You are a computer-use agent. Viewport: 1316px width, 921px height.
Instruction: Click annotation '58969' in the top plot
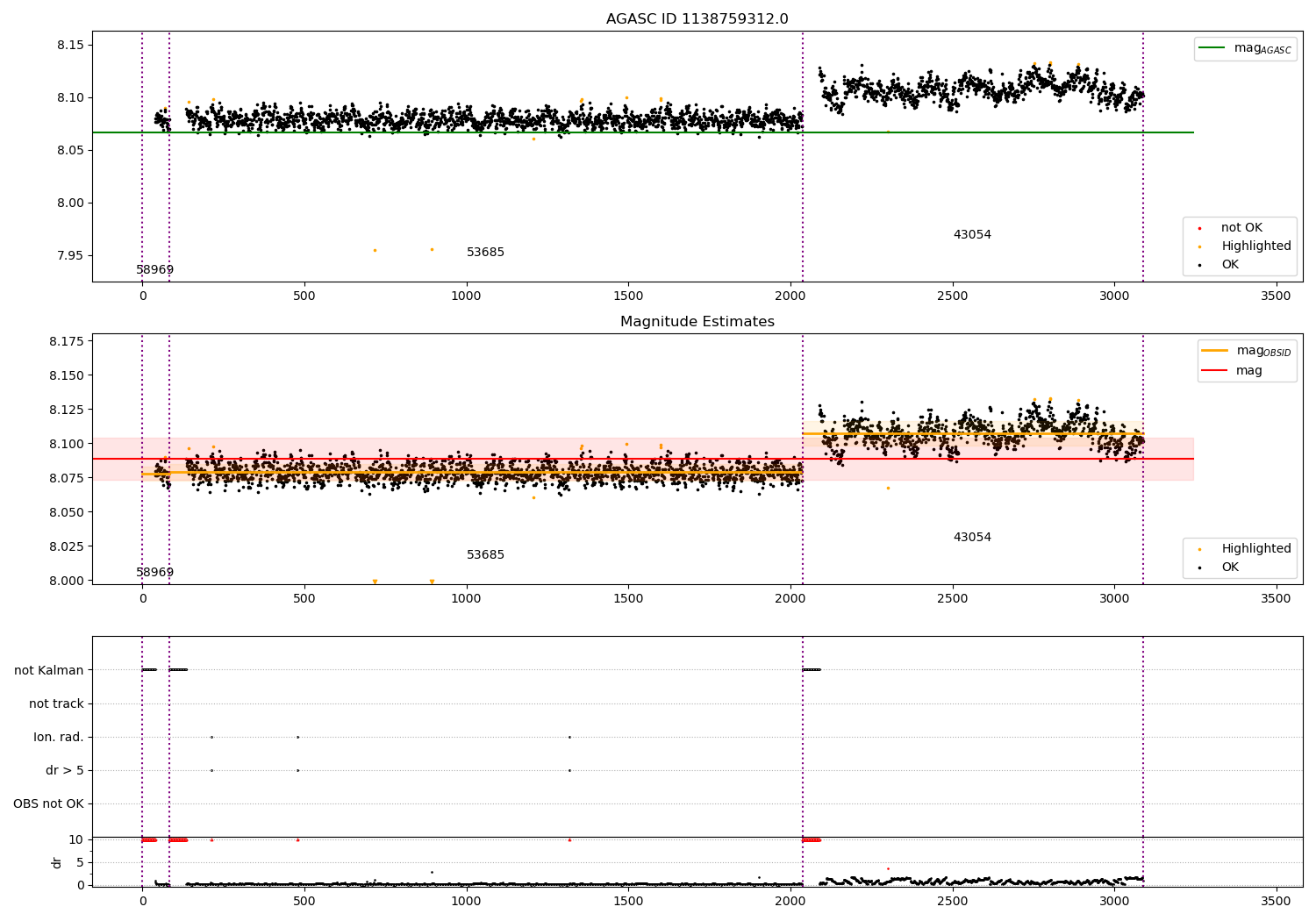(x=154, y=270)
